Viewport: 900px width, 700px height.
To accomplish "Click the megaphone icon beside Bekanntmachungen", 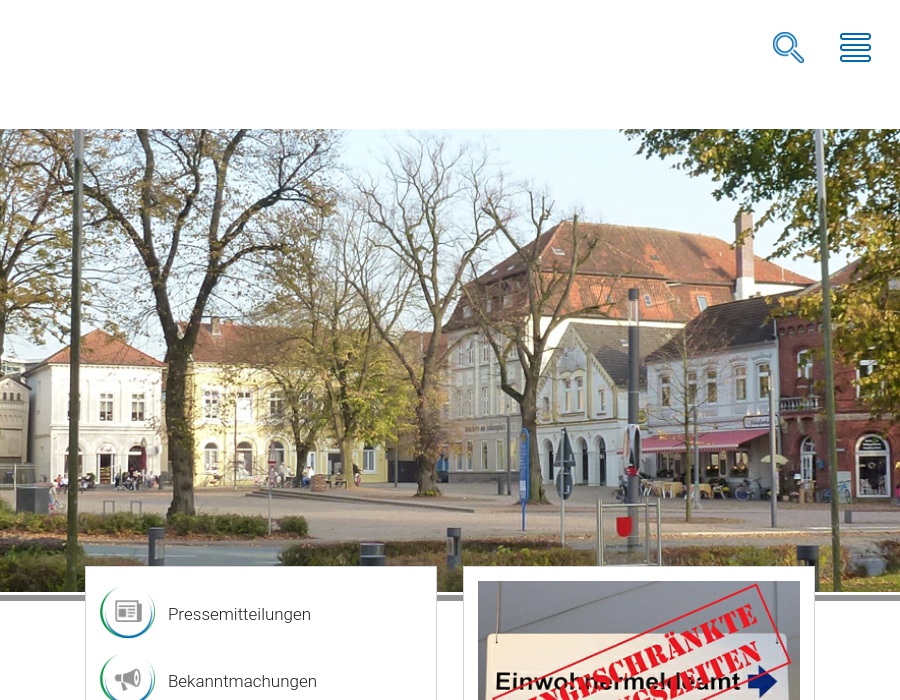I will 127,678.
